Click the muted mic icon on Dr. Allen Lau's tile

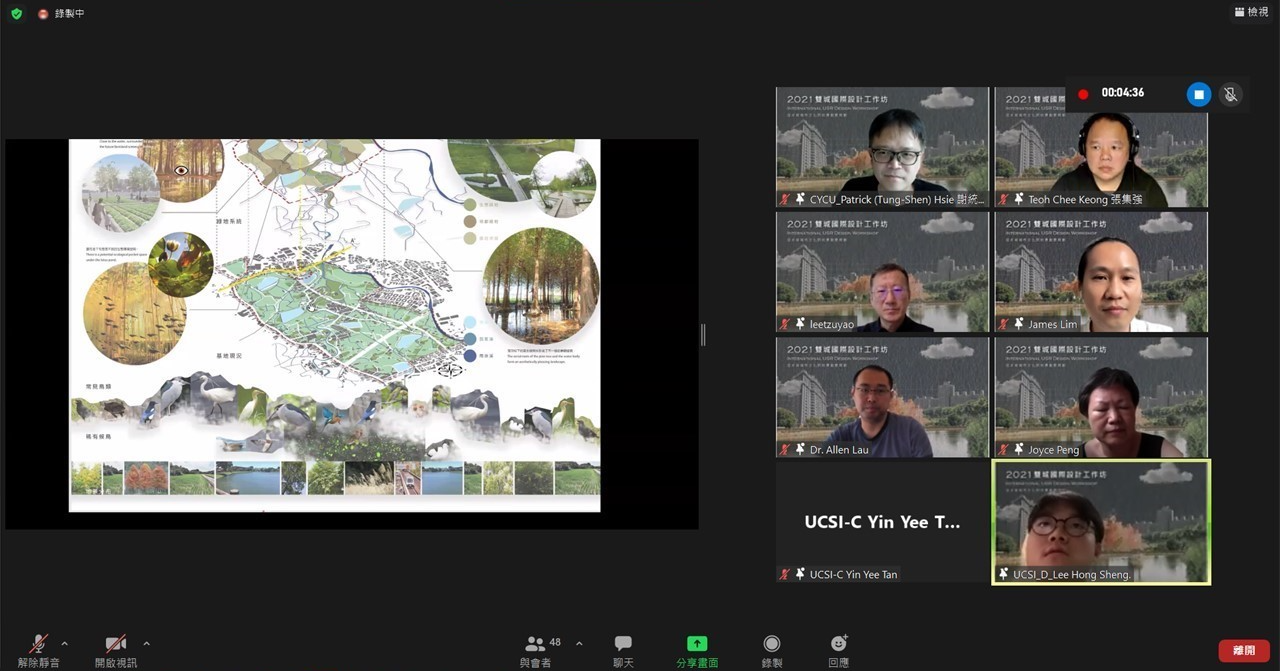(x=785, y=450)
